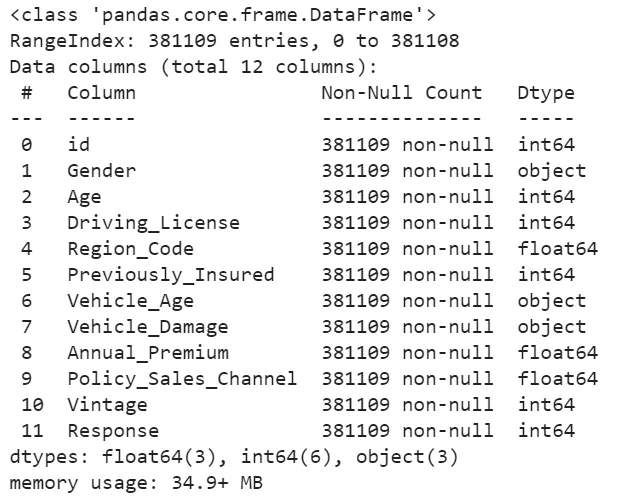Image resolution: width=619 pixels, height=497 pixels.
Task: Click the 'id' column name
Action: click(78, 145)
